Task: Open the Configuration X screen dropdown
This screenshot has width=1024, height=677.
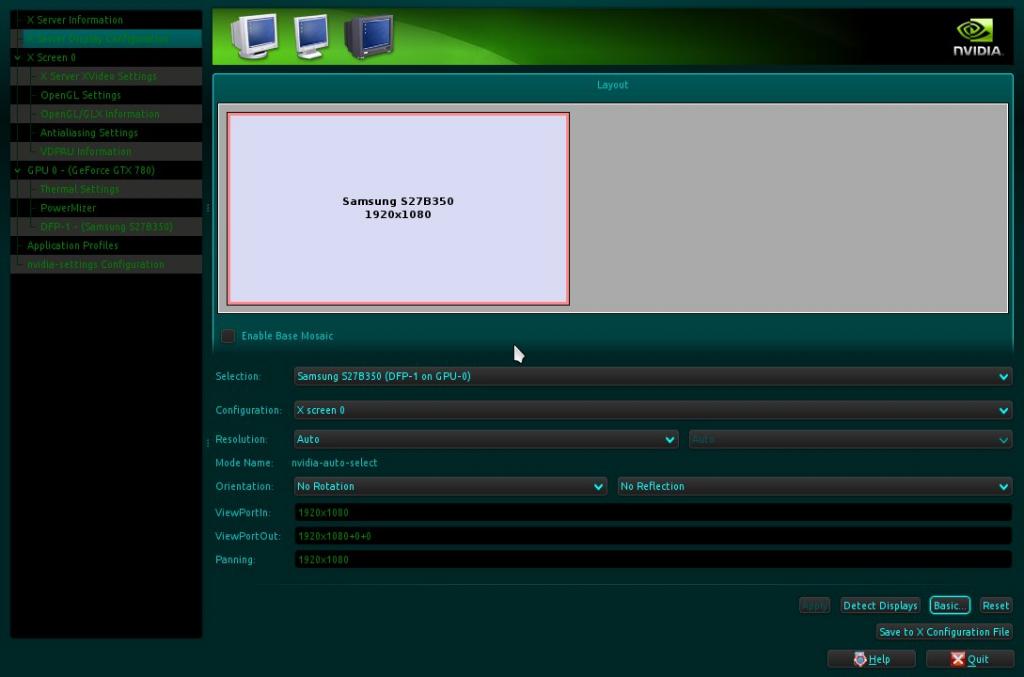Action: click(x=653, y=411)
